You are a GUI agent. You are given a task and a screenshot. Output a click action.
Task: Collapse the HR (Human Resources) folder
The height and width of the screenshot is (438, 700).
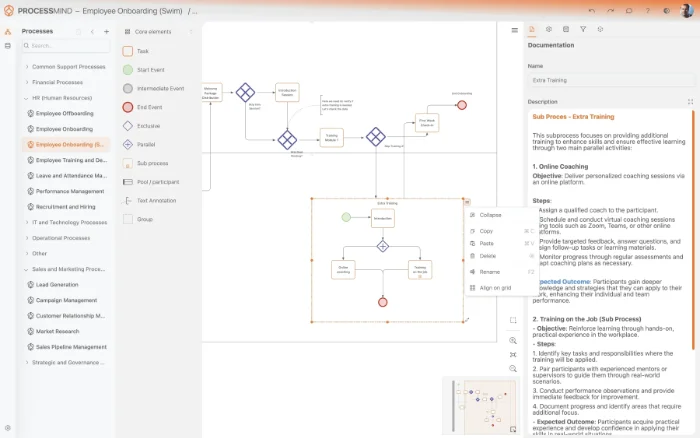point(26,98)
